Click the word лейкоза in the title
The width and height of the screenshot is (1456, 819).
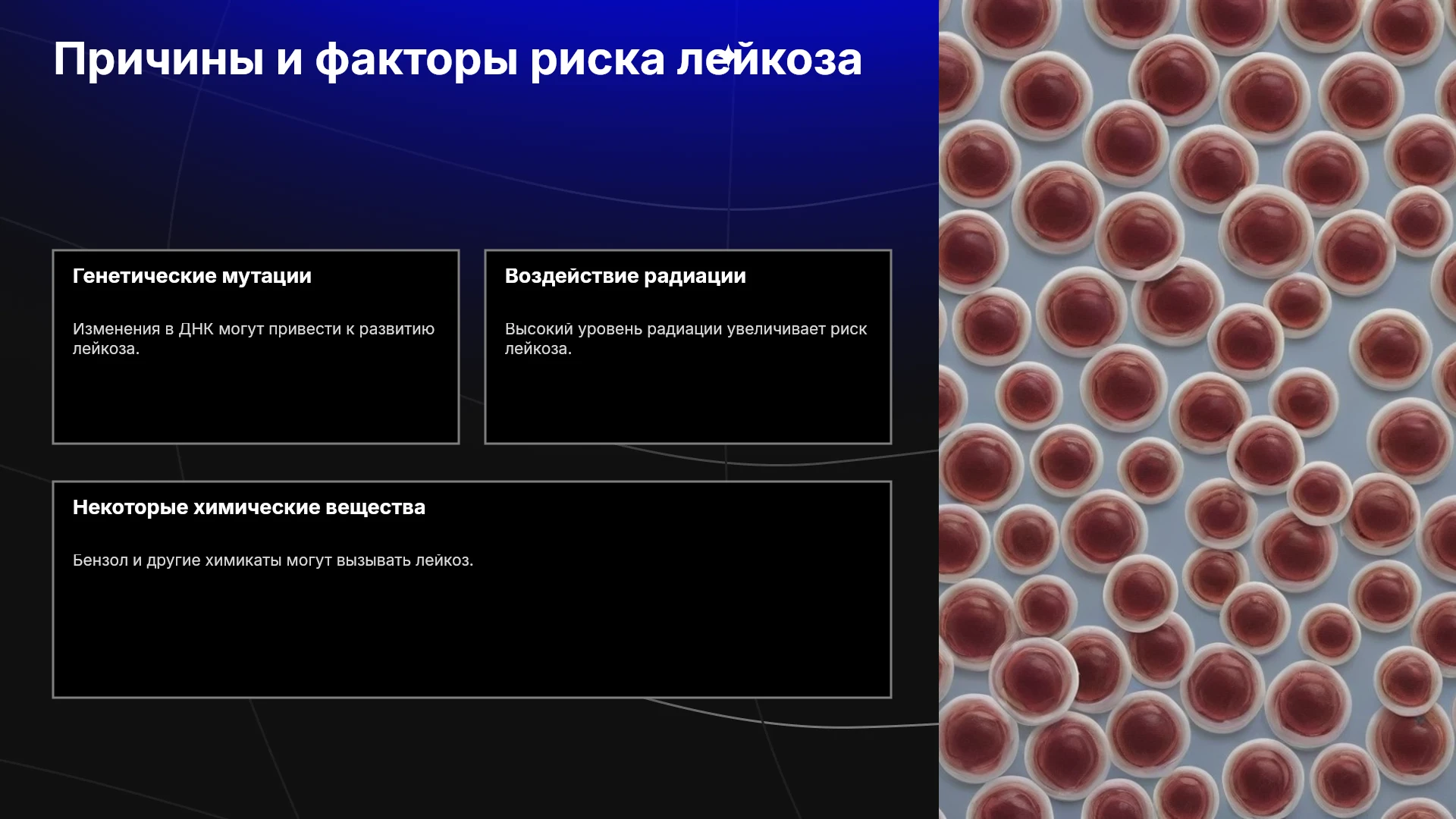(x=770, y=59)
